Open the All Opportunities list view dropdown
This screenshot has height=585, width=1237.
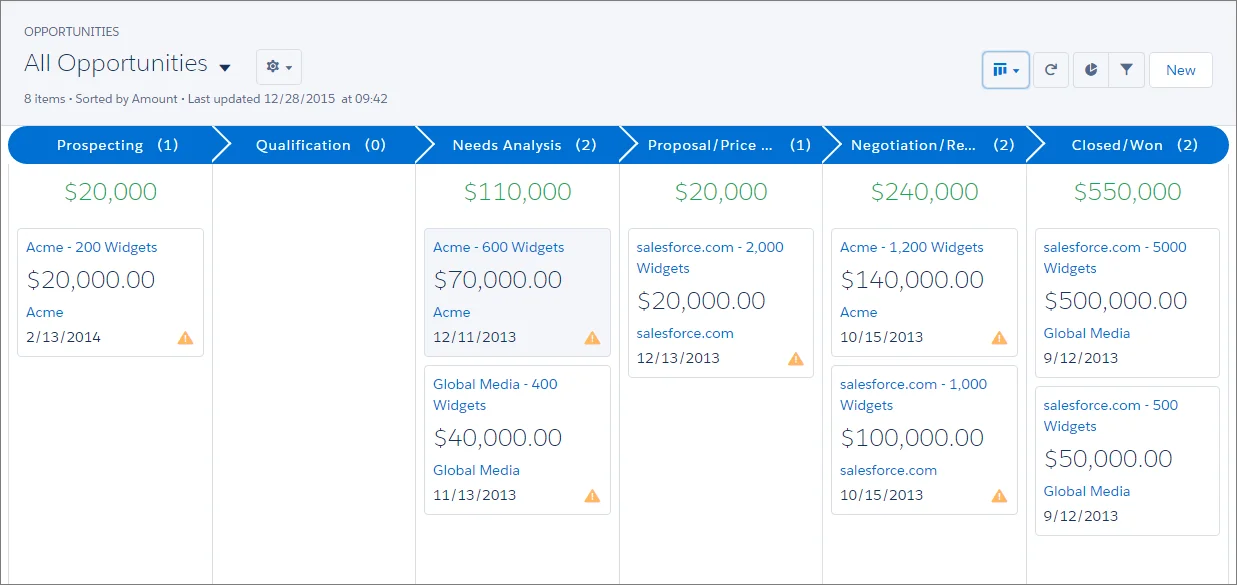point(225,68)
